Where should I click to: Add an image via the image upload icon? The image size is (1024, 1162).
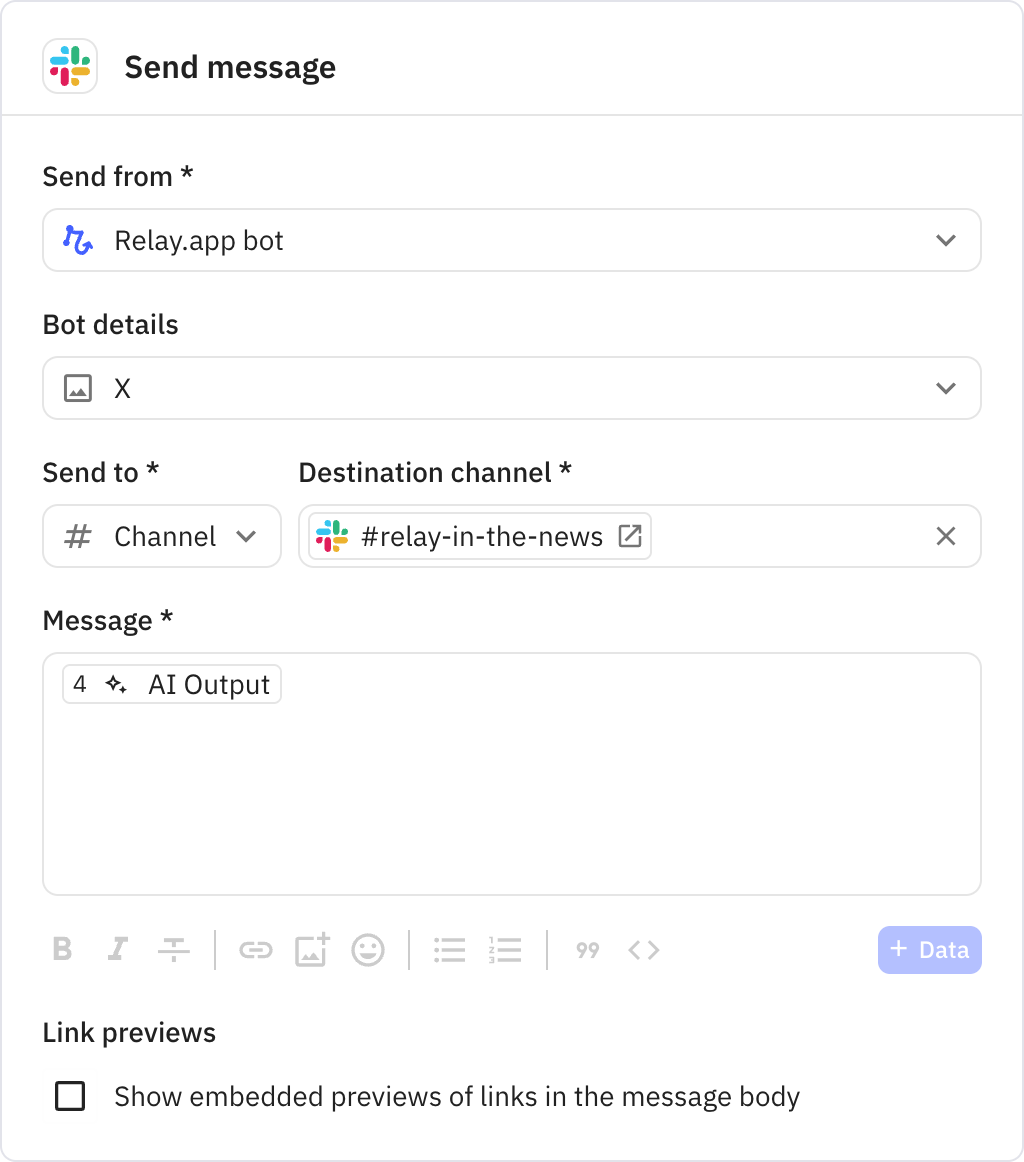point(312,950)
